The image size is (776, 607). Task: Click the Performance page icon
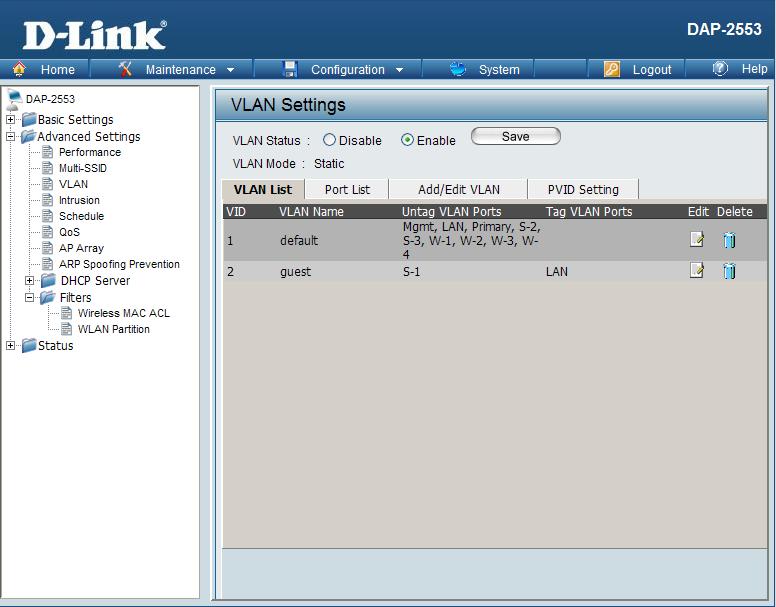click(x=48, y=152)
